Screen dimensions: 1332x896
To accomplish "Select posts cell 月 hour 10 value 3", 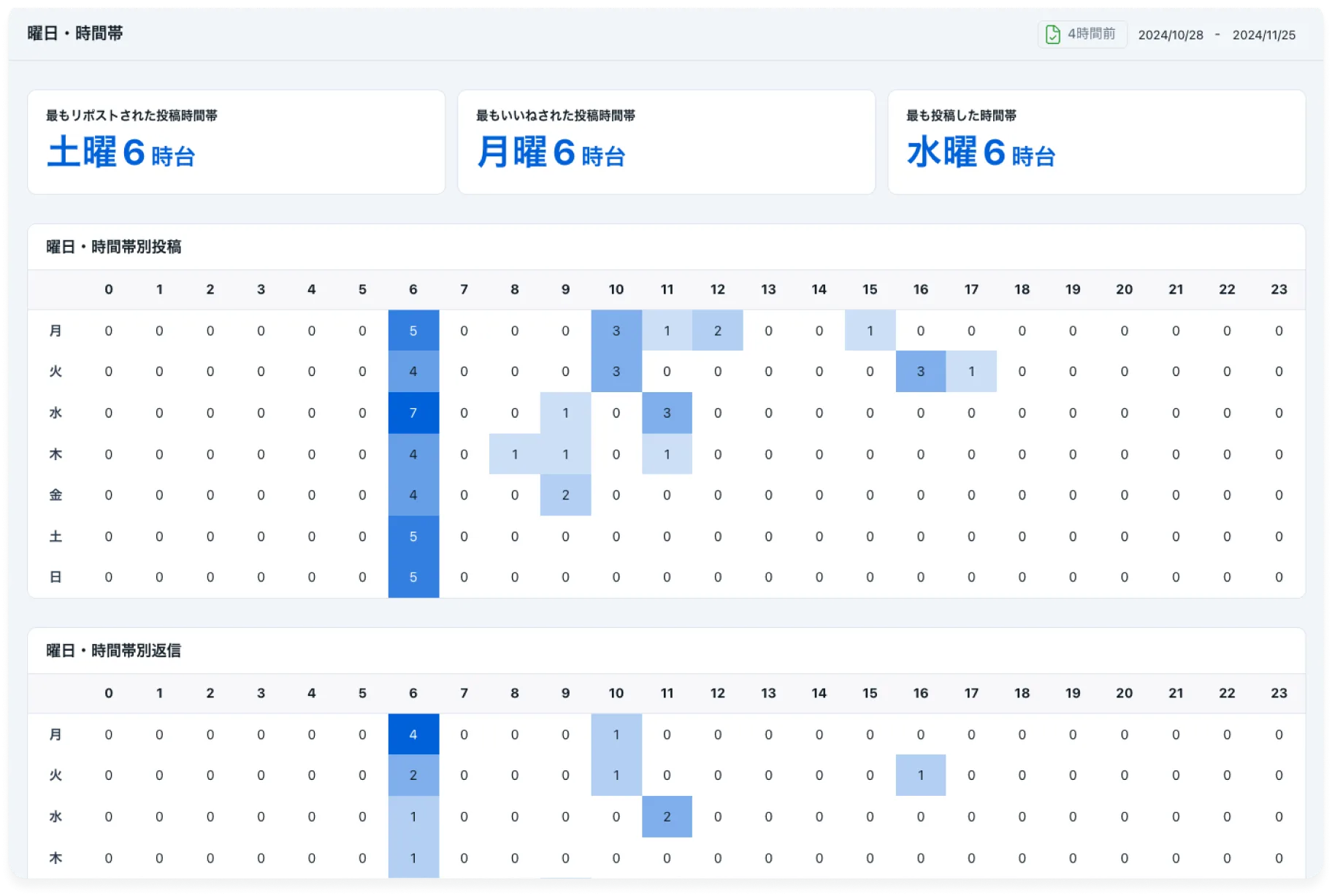I will tap(616, 331).
